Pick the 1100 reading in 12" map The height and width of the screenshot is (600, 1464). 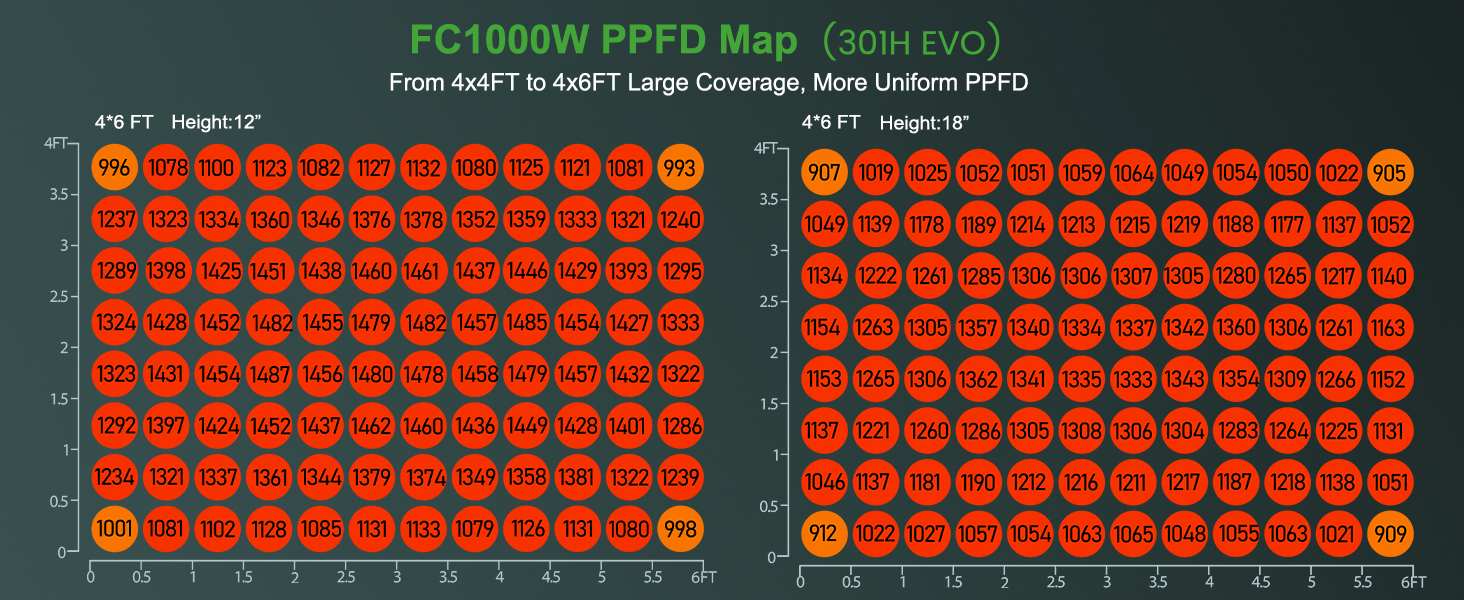(x=218, y=167)
